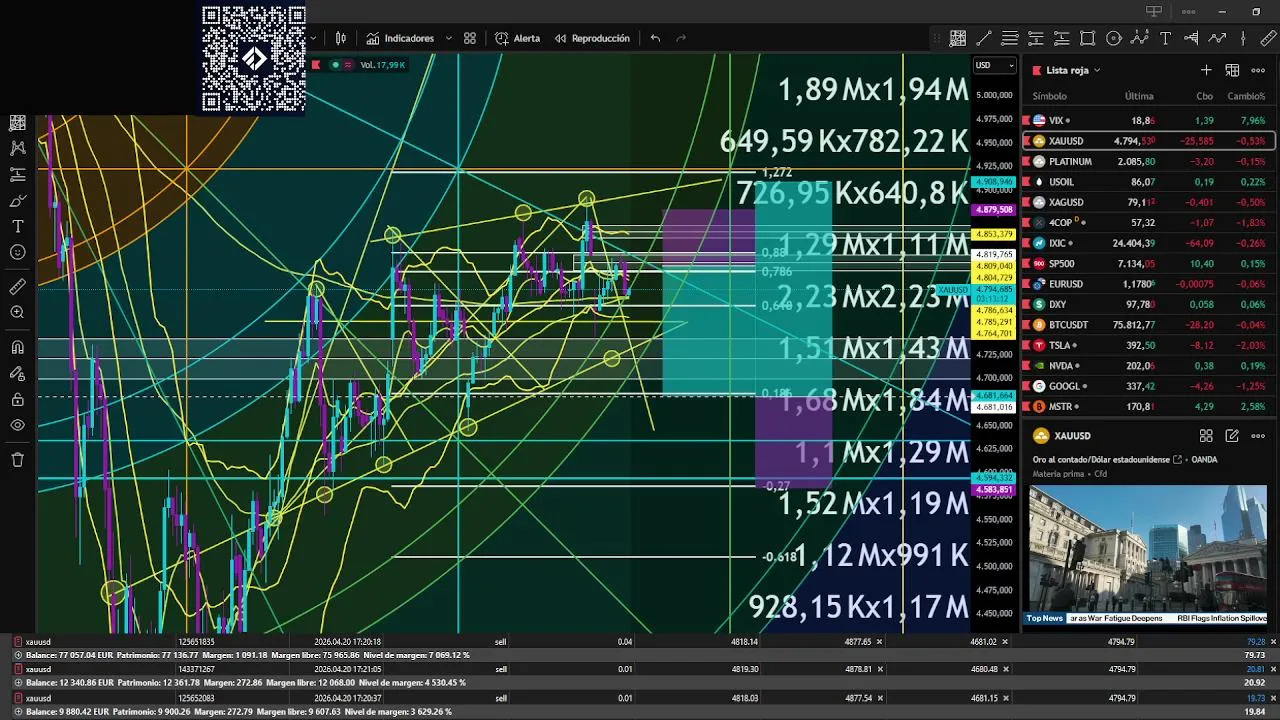Expand Balance 9 880.42 EUR row
Image resolution: width=1280 pixels, height=720 pixels.
tap(18, 711)
